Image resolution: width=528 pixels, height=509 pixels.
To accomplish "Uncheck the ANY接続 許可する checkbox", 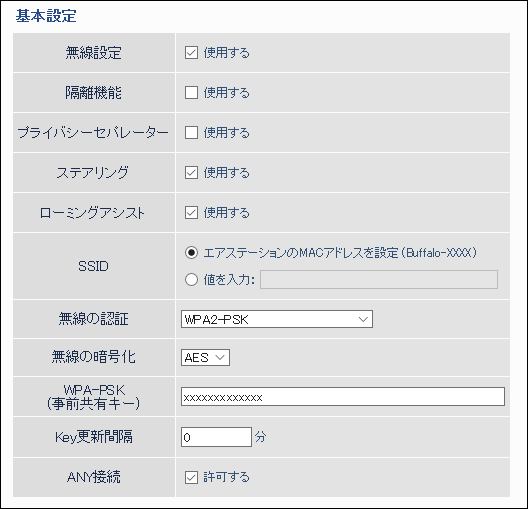I will pyautogui.click(x=191, y=477).
